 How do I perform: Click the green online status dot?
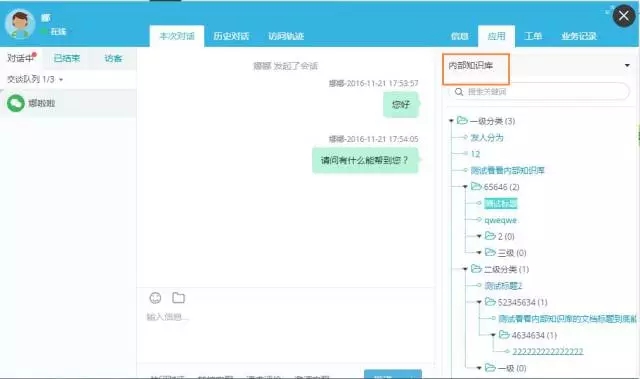click(x=44, y=31)
